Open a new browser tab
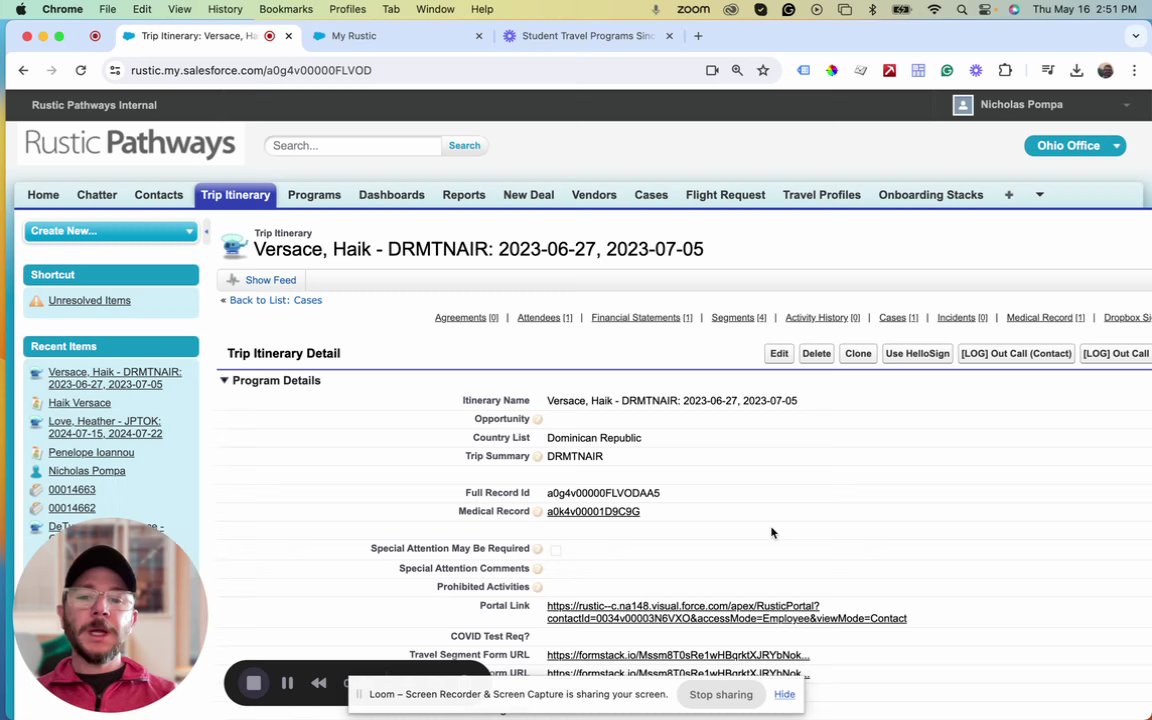The height and width of the screenshot is (720, 1152). (698, 36)
